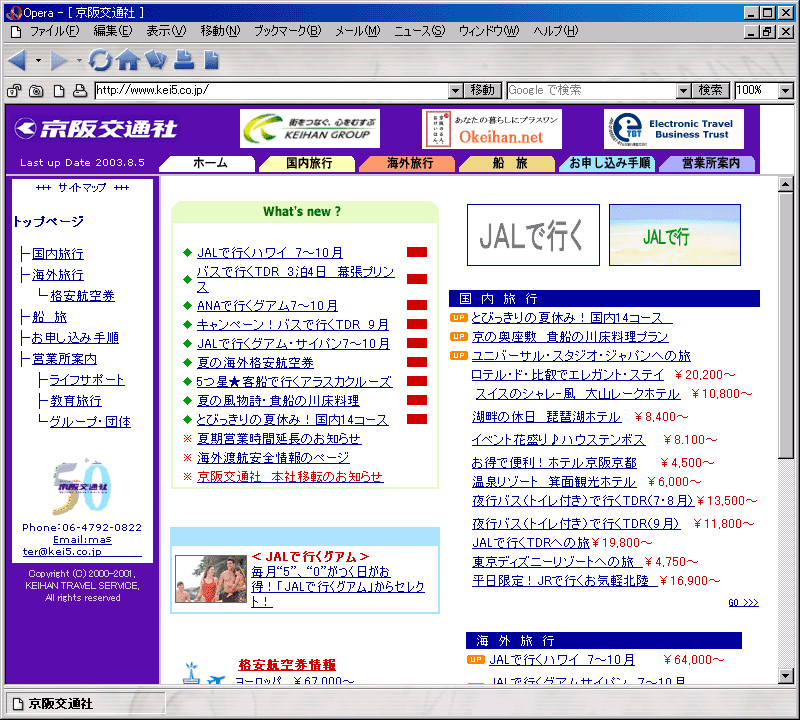Open 湖畔の休日 琵琶湖ホテル link
The height and width of the screenshot is (720, 800).
click(546, 417)
